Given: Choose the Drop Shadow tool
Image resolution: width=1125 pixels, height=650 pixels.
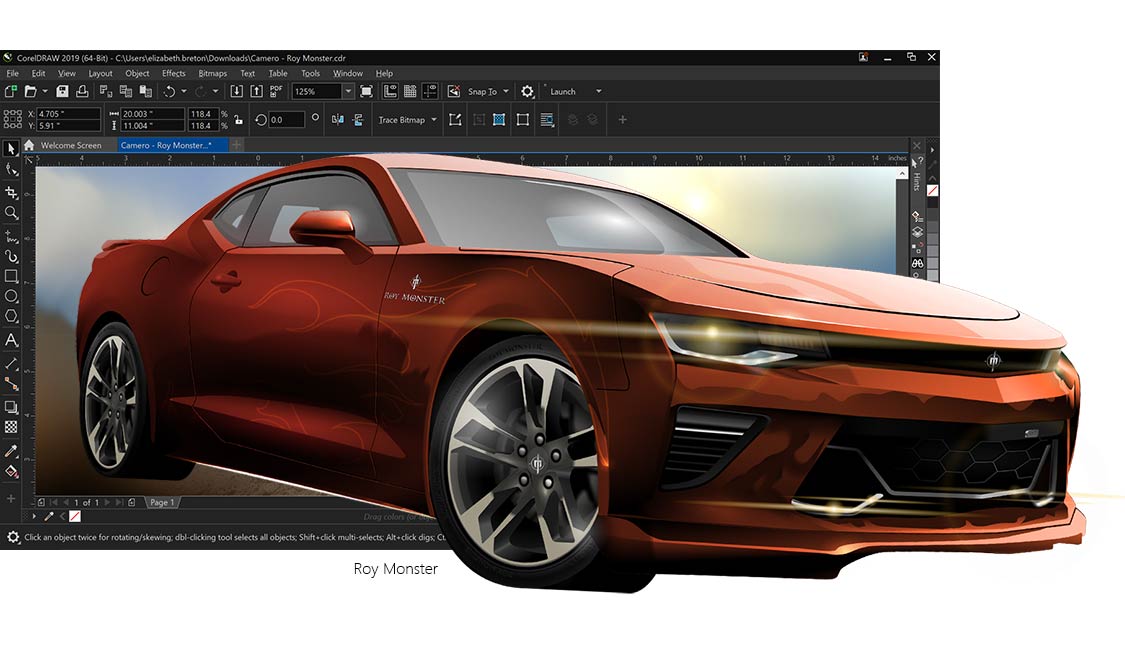Looking at the screenshot, I should [x=11, y=408].
